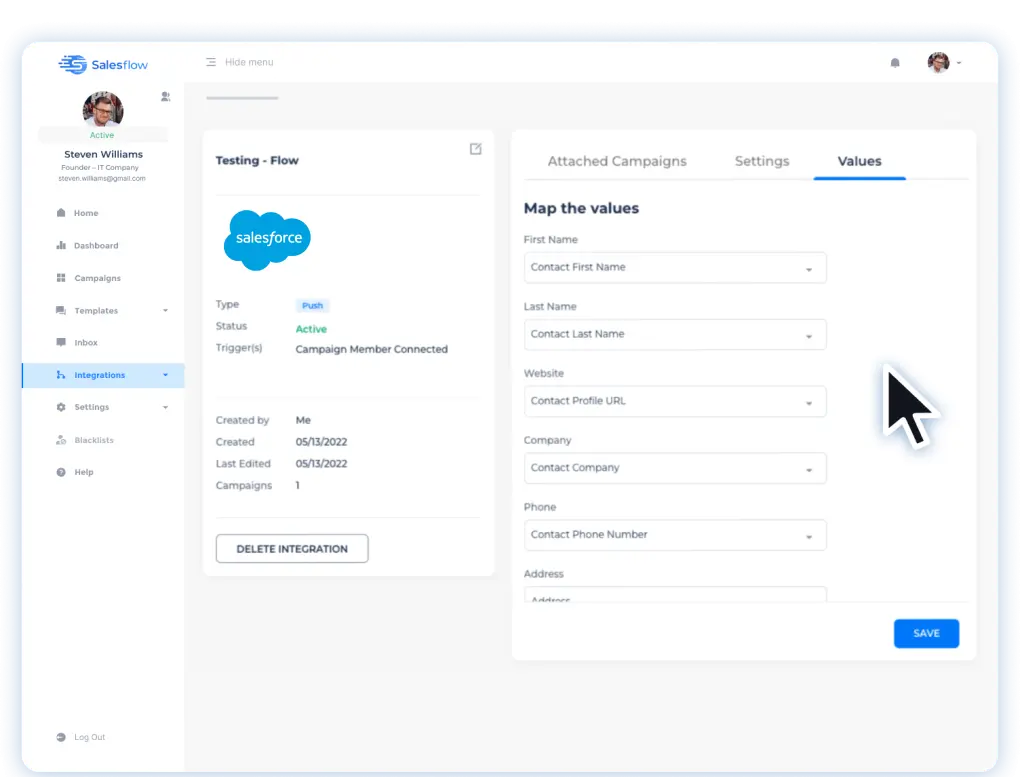
Task: Switch to the Settings tab
Action: [x=761, y=161]
